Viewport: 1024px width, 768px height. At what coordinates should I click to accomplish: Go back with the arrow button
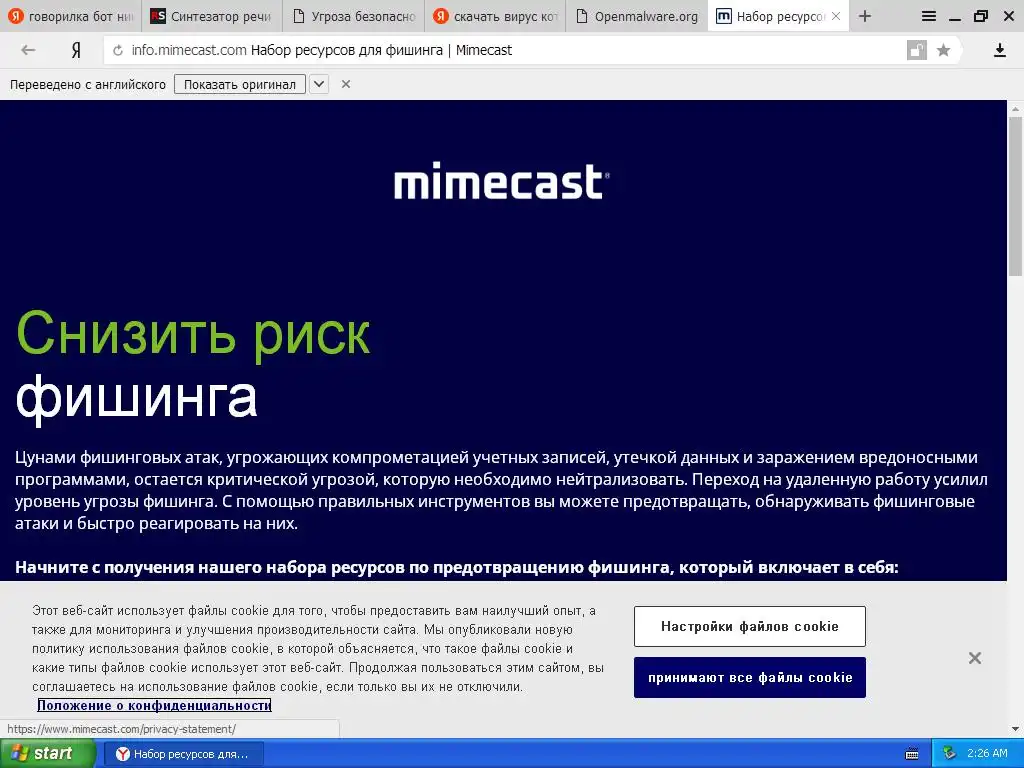click(x=27, y=50)
